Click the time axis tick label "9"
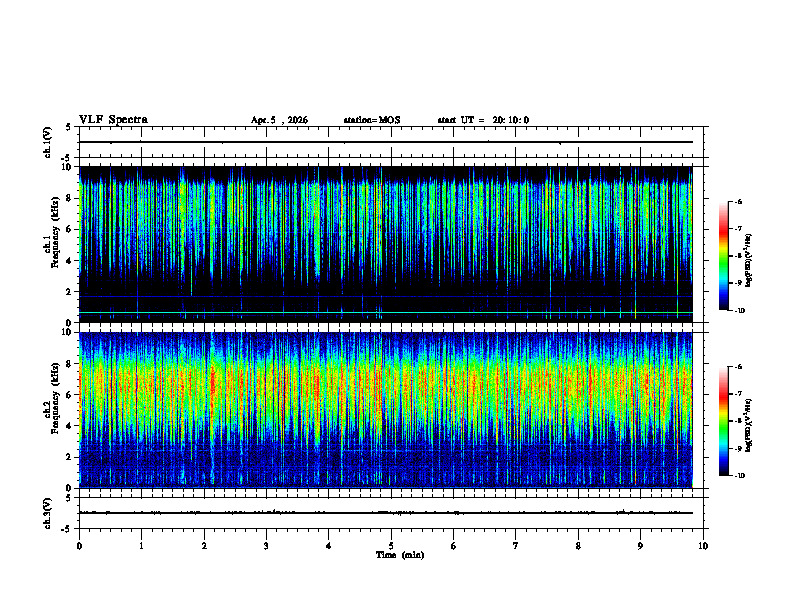 [640, 546]
